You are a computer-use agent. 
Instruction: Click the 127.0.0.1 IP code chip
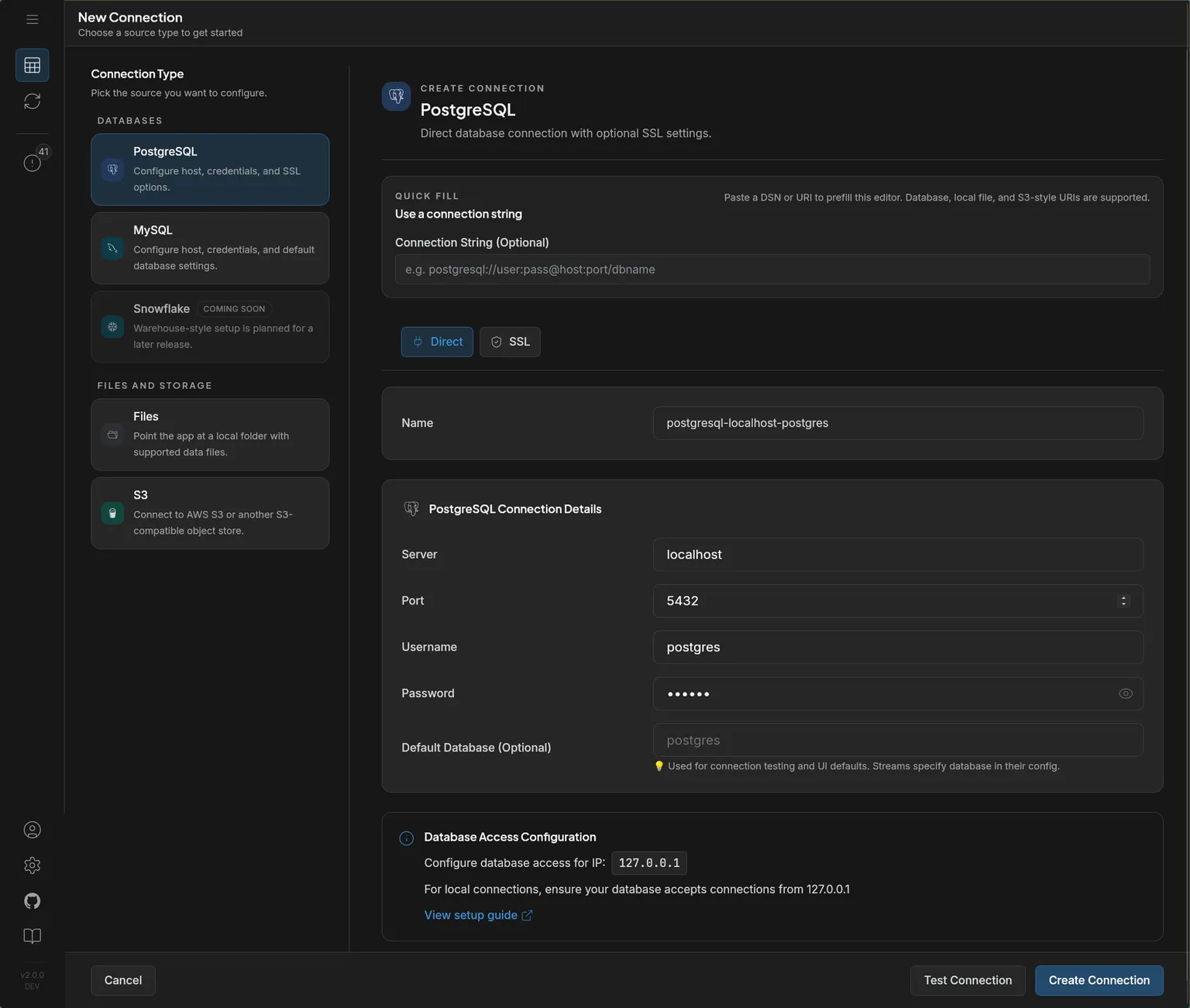[x=649, y=863]
